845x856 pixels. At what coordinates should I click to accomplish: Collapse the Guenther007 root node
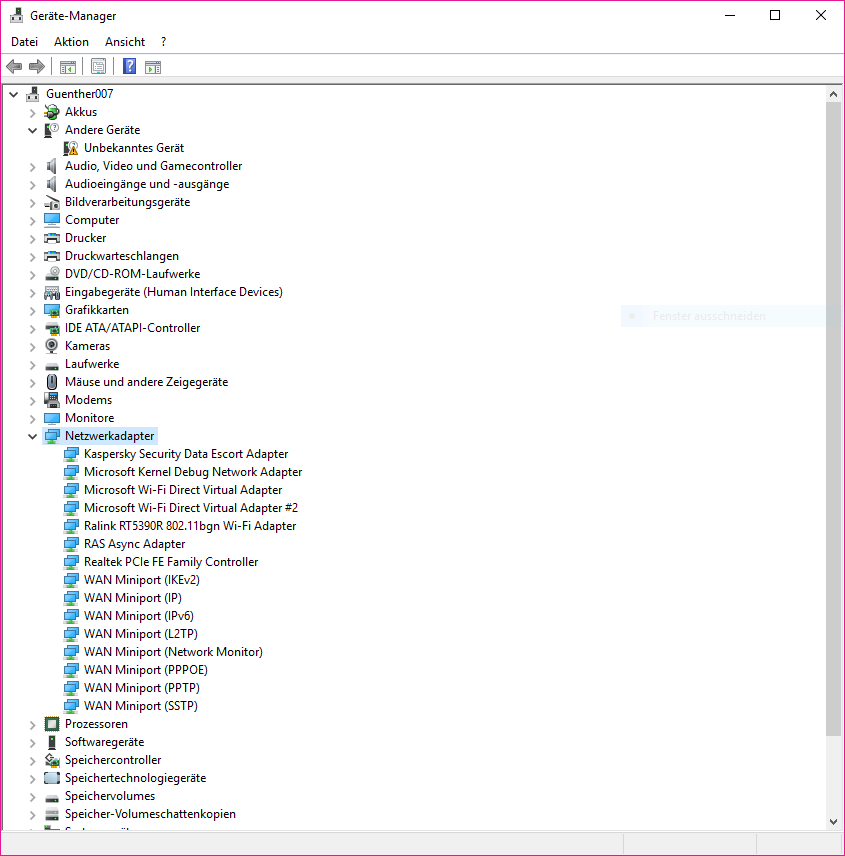tap(14, 94)
